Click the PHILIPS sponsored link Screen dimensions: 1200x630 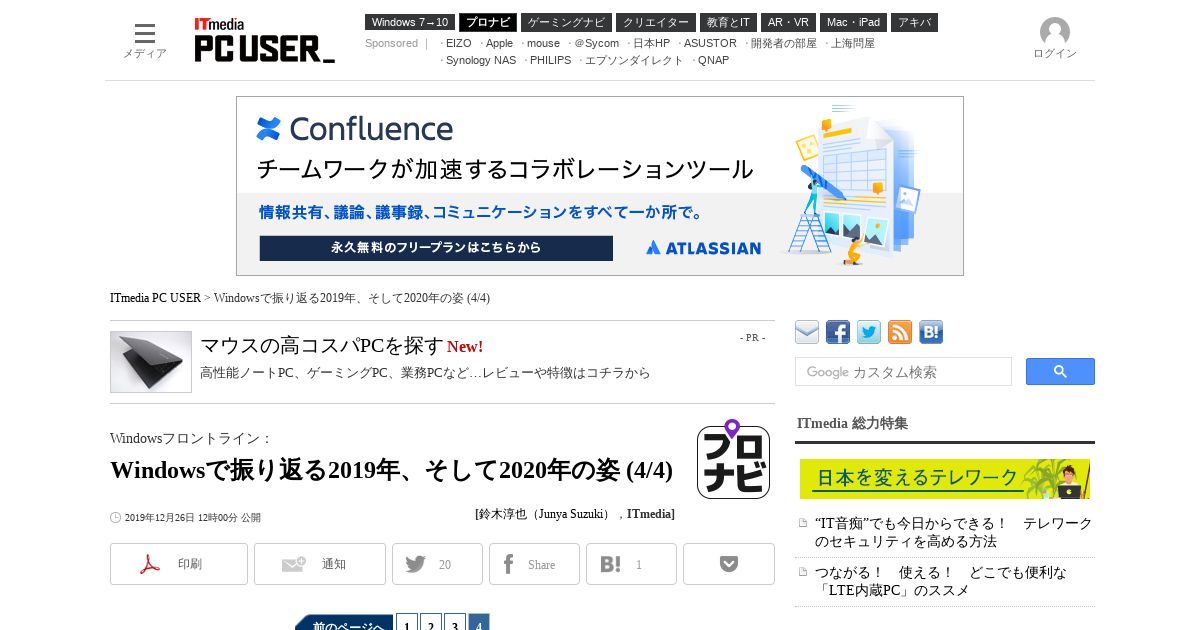[550, 60]
